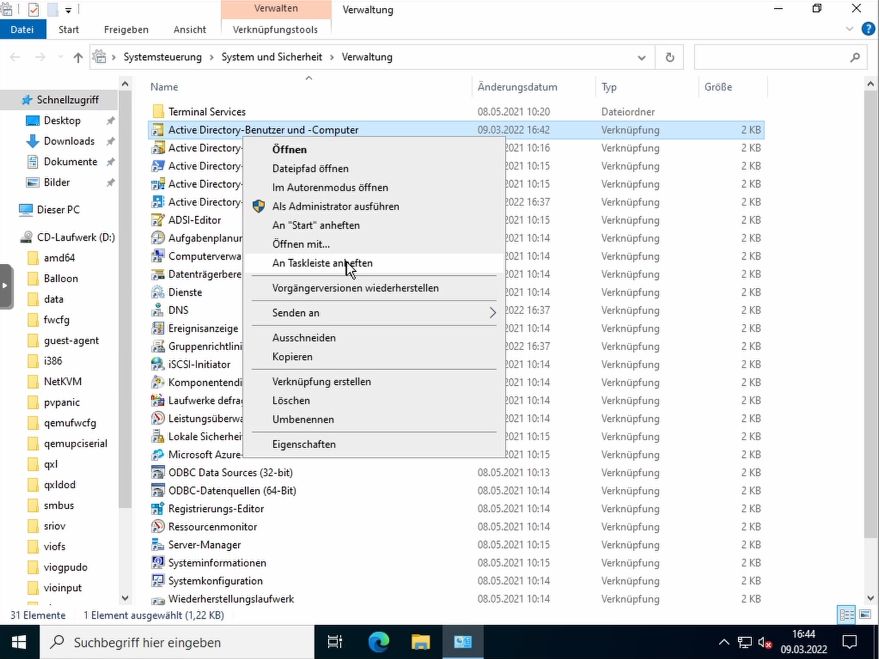Select the NetKVM folder in navigation pane

pyautogui.click(x=62, y=382)
